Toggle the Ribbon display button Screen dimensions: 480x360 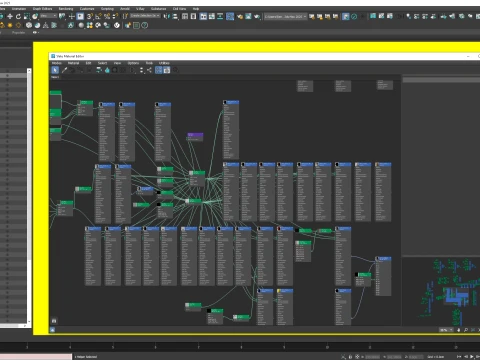(203, 16)
